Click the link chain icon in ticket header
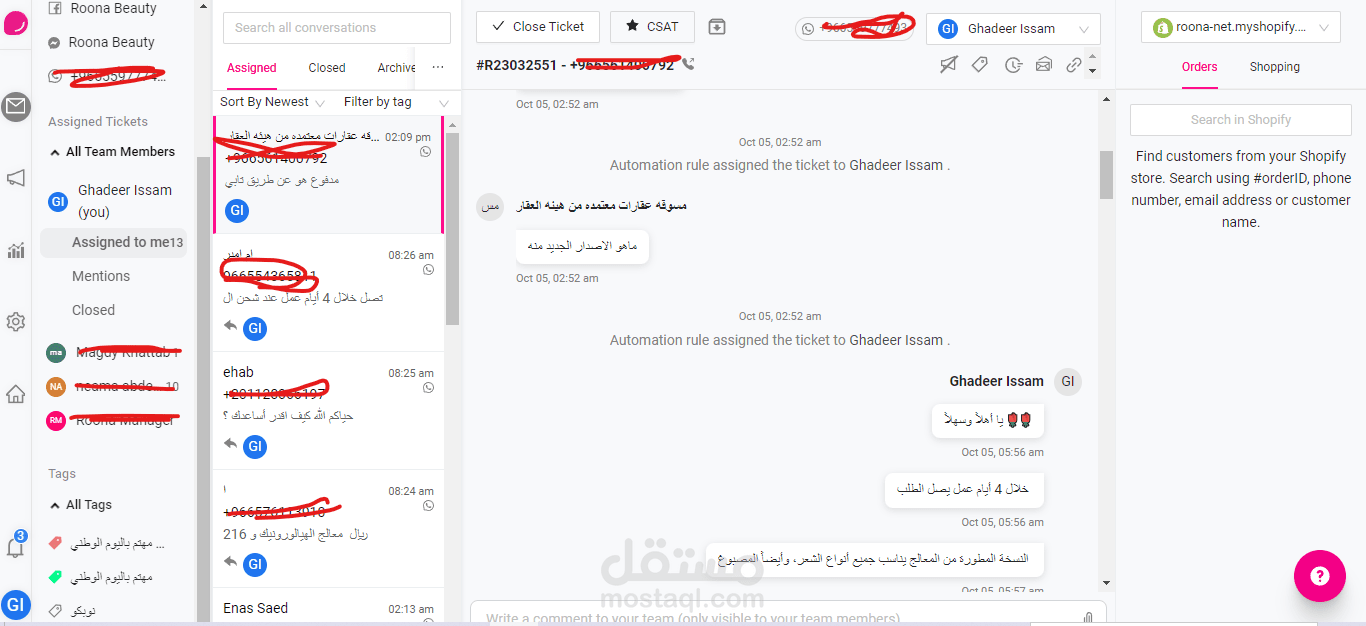This screenshot has height=626, width=1366. pyautogui.click(x=1074, y=65)
